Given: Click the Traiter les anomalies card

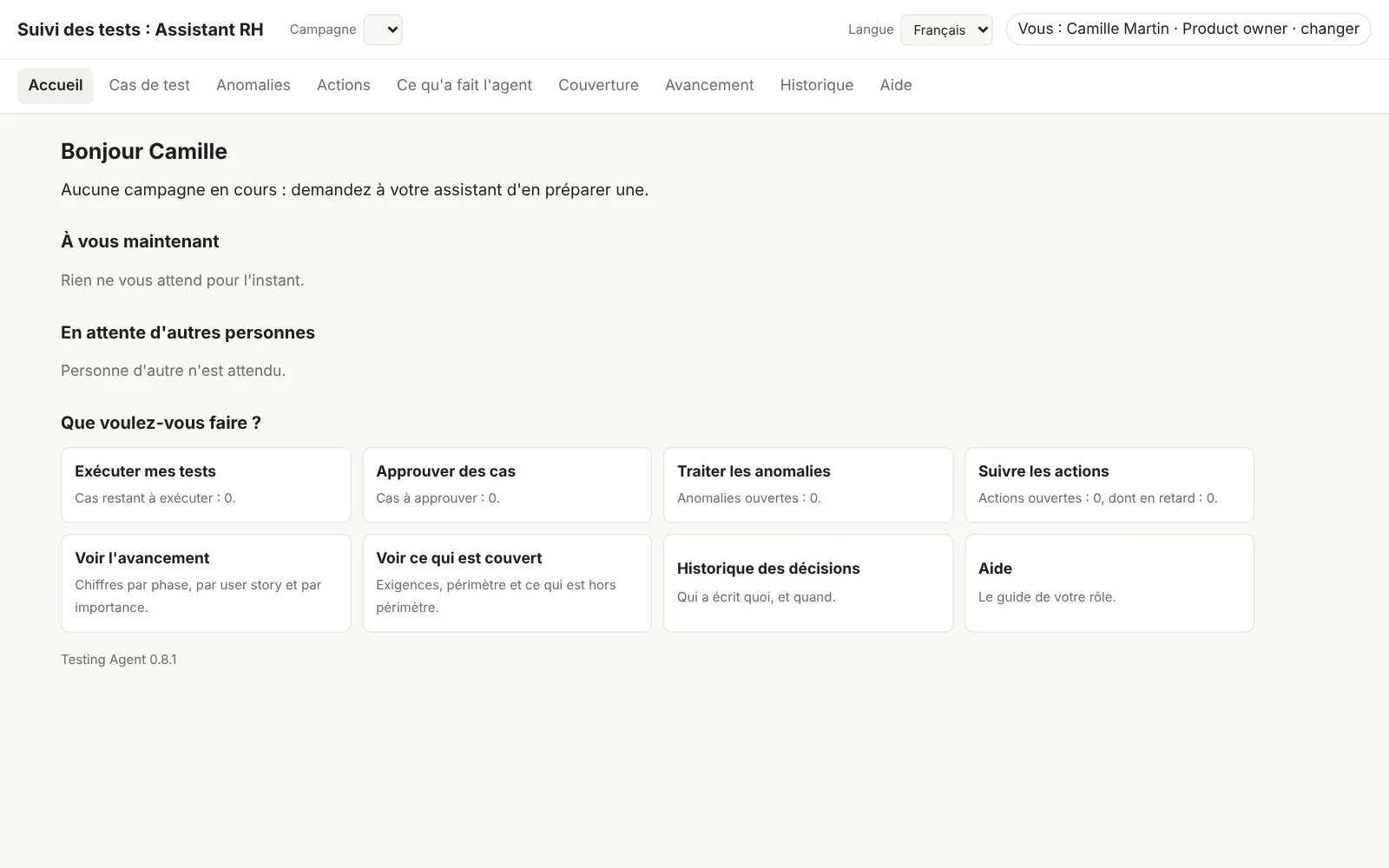Looking at the screenshot, I should (808, 485).
